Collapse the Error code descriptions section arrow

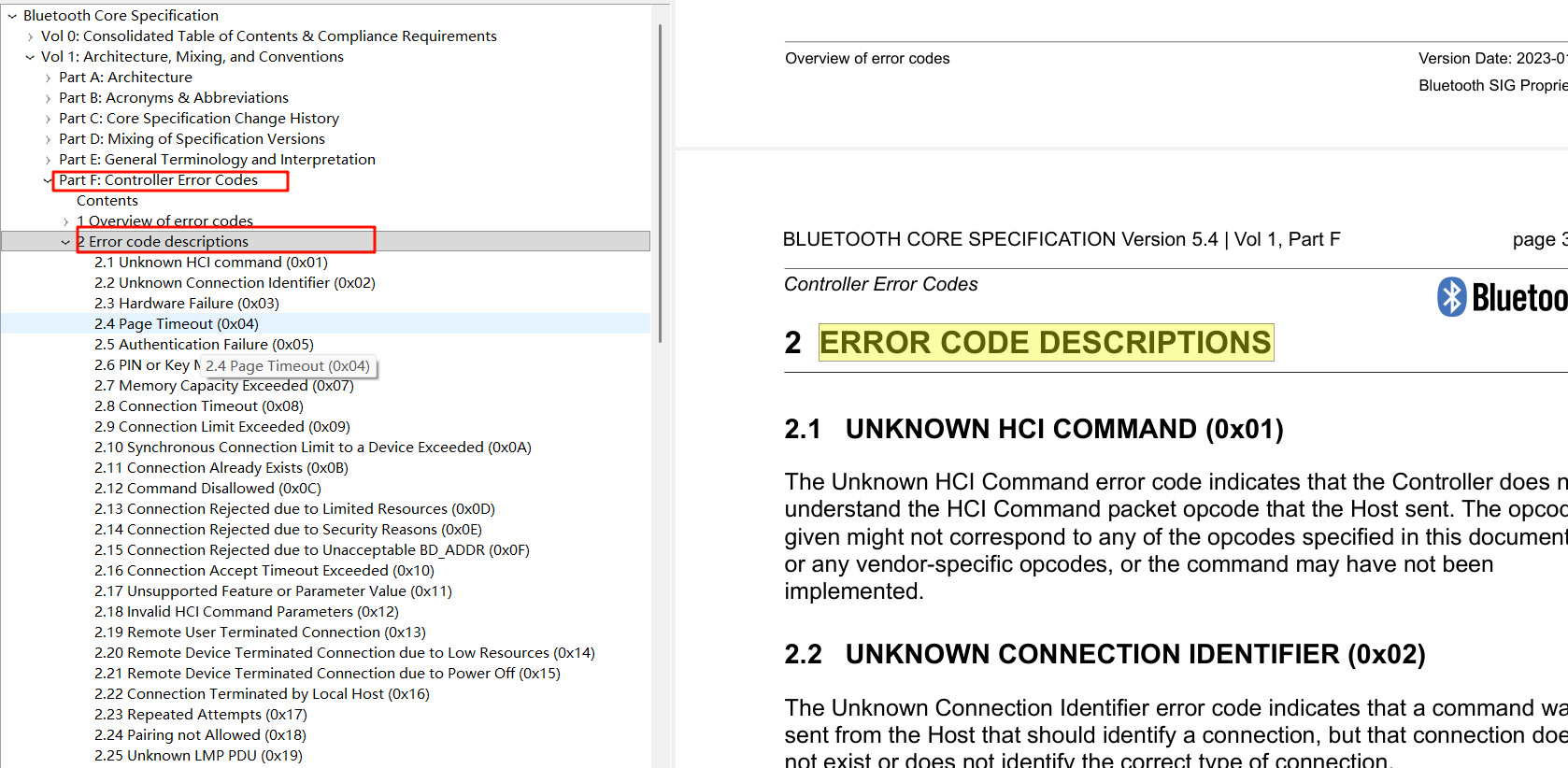click(x=65, y=242)
